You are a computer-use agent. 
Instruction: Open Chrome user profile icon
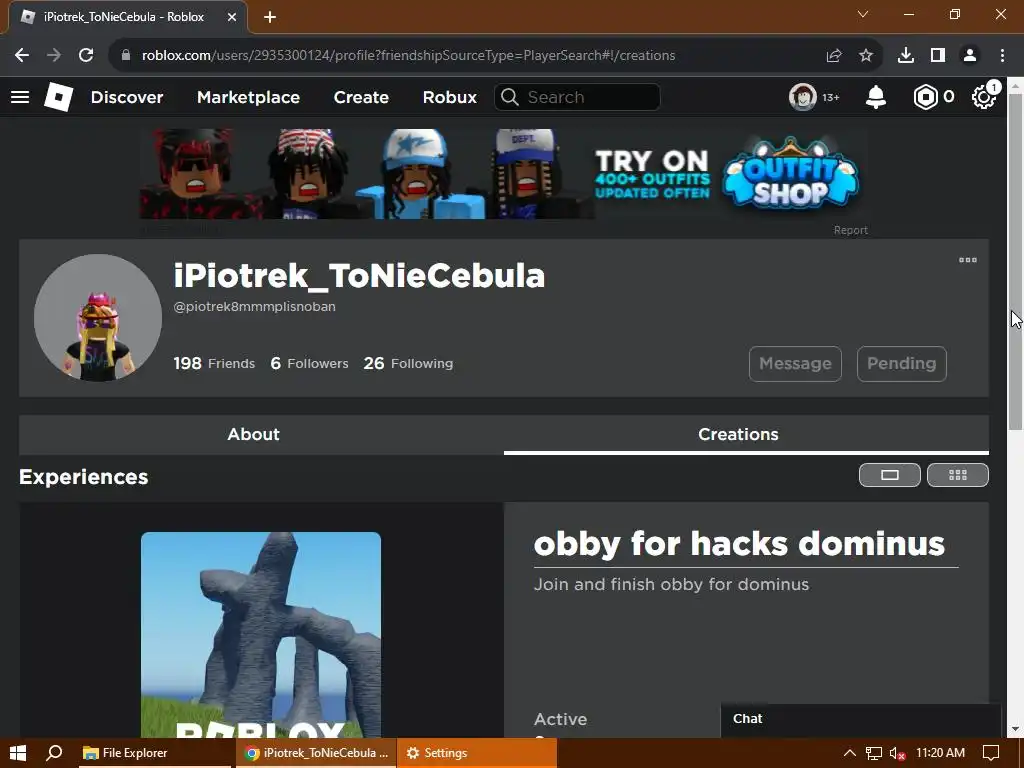coord(970,56)
